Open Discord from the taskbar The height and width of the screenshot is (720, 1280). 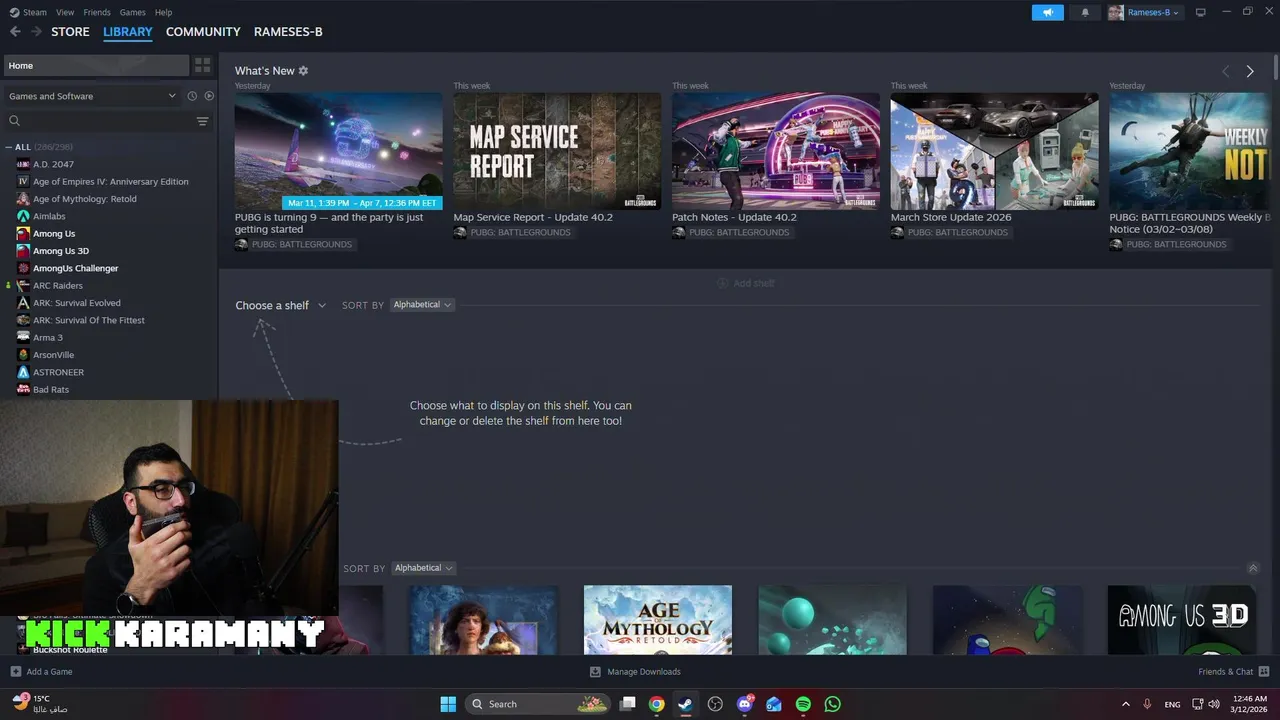(745, 704)
